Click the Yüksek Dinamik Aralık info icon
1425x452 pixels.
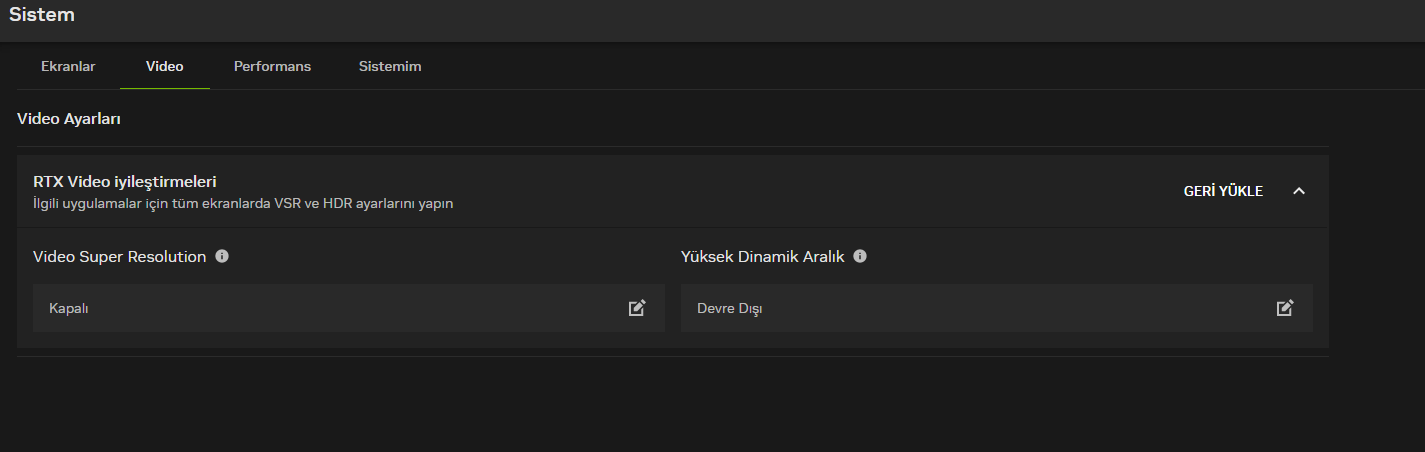click(860, 256)
